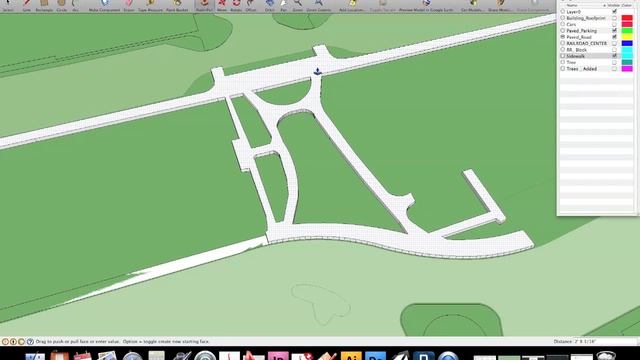Select the Paint Bucket tool

click(177, 5)
